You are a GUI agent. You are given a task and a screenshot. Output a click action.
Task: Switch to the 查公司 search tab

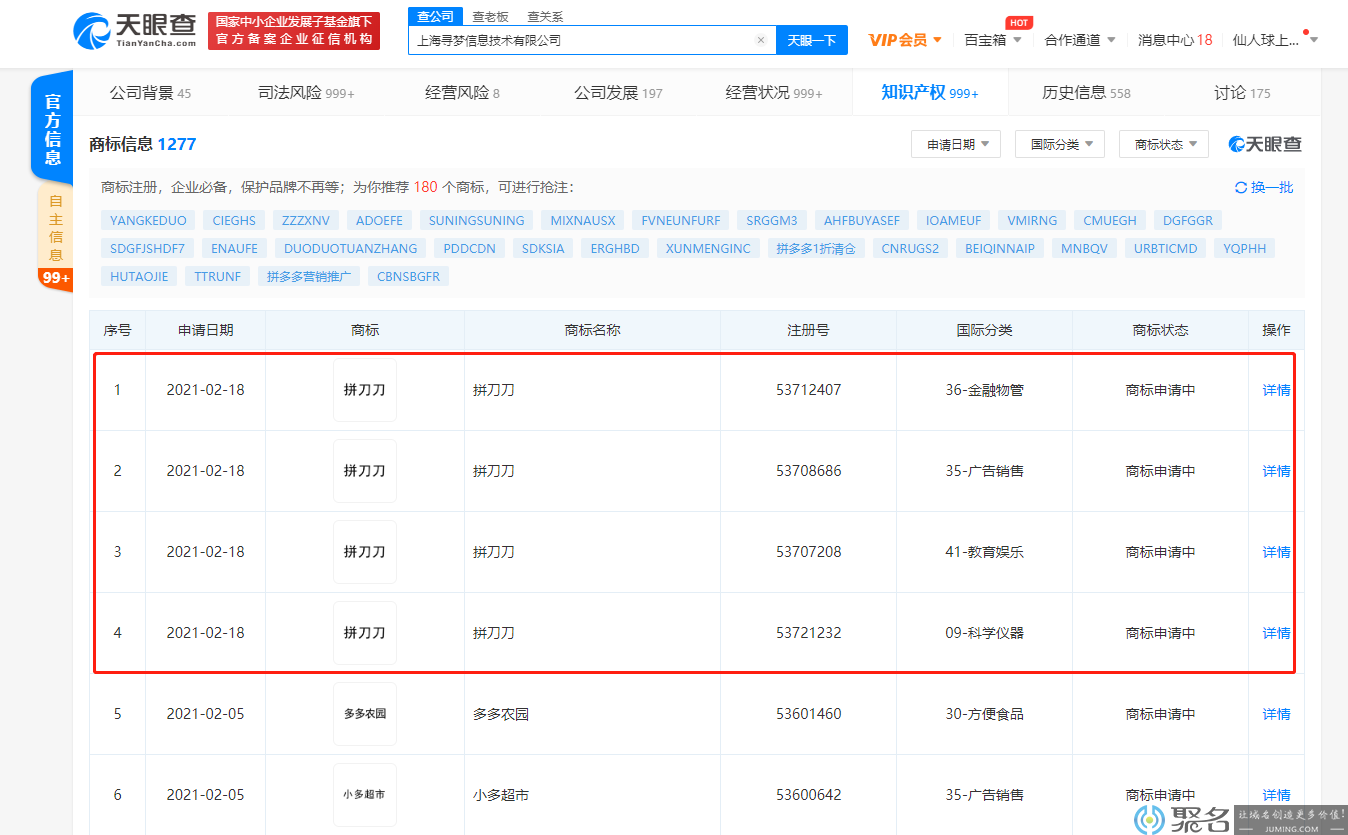click(435, 16)
